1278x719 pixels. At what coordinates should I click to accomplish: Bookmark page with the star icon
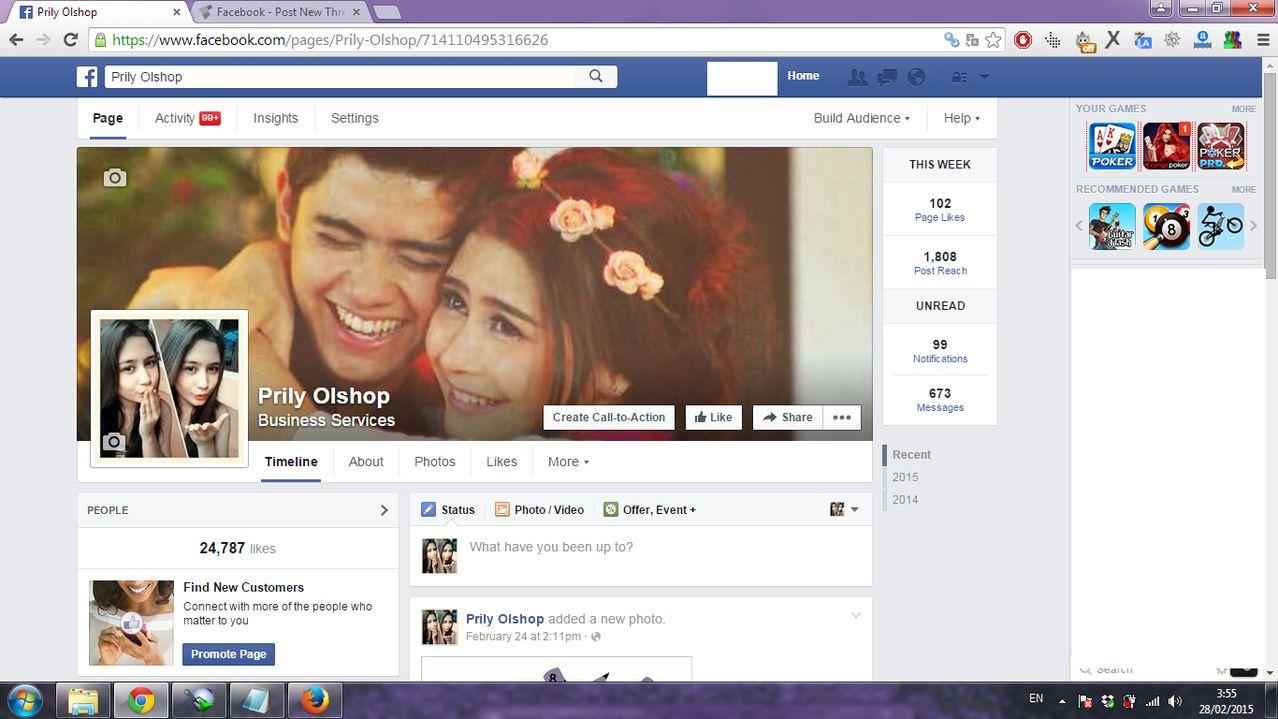pyautogui.click(x=993, y=40)
